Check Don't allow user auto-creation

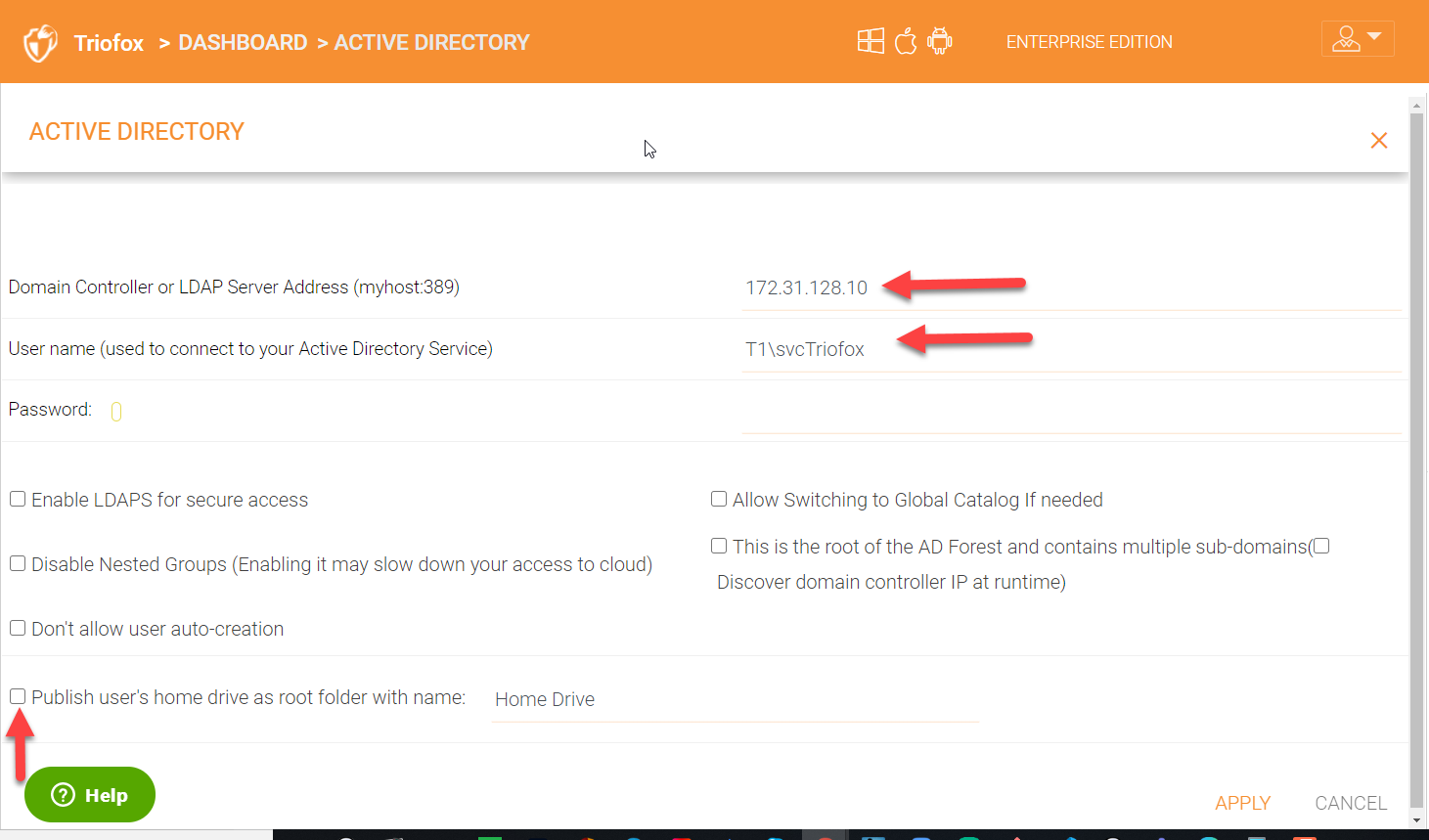18,628
